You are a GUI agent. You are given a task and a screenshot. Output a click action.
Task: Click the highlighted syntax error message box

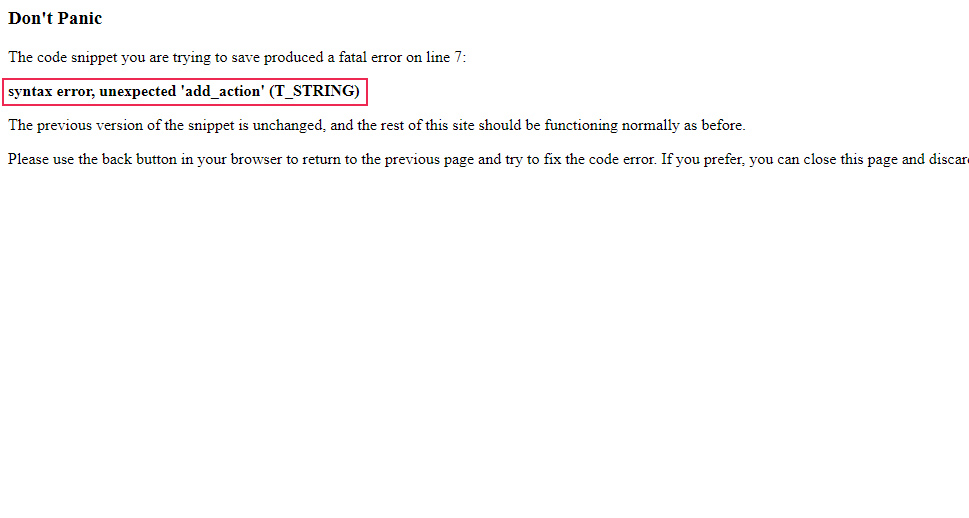point(185,91)
